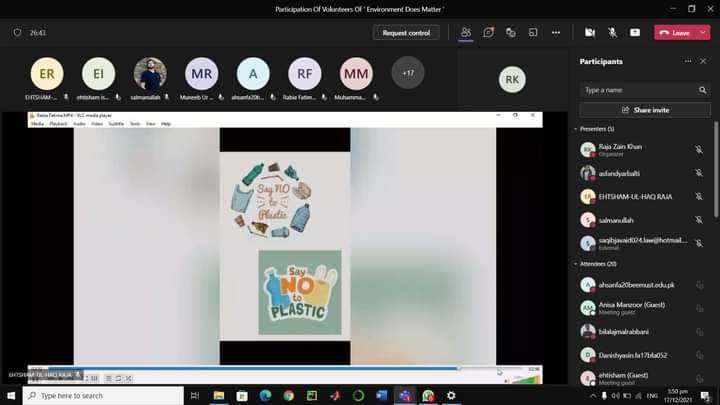Click the Type a name search field
720x405 pixels.
pyautogui.click(x=638, y=90)
